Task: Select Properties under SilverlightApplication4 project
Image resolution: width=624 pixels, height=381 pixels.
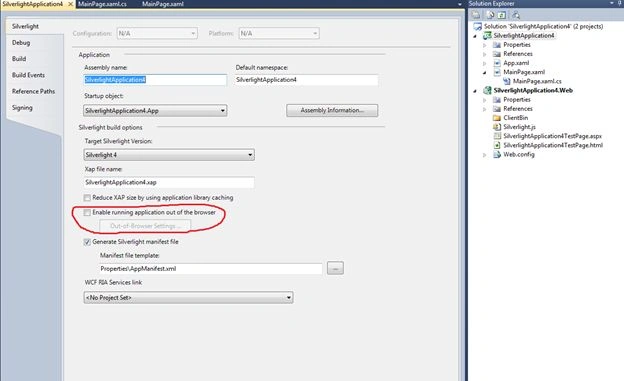Action: 517,45
